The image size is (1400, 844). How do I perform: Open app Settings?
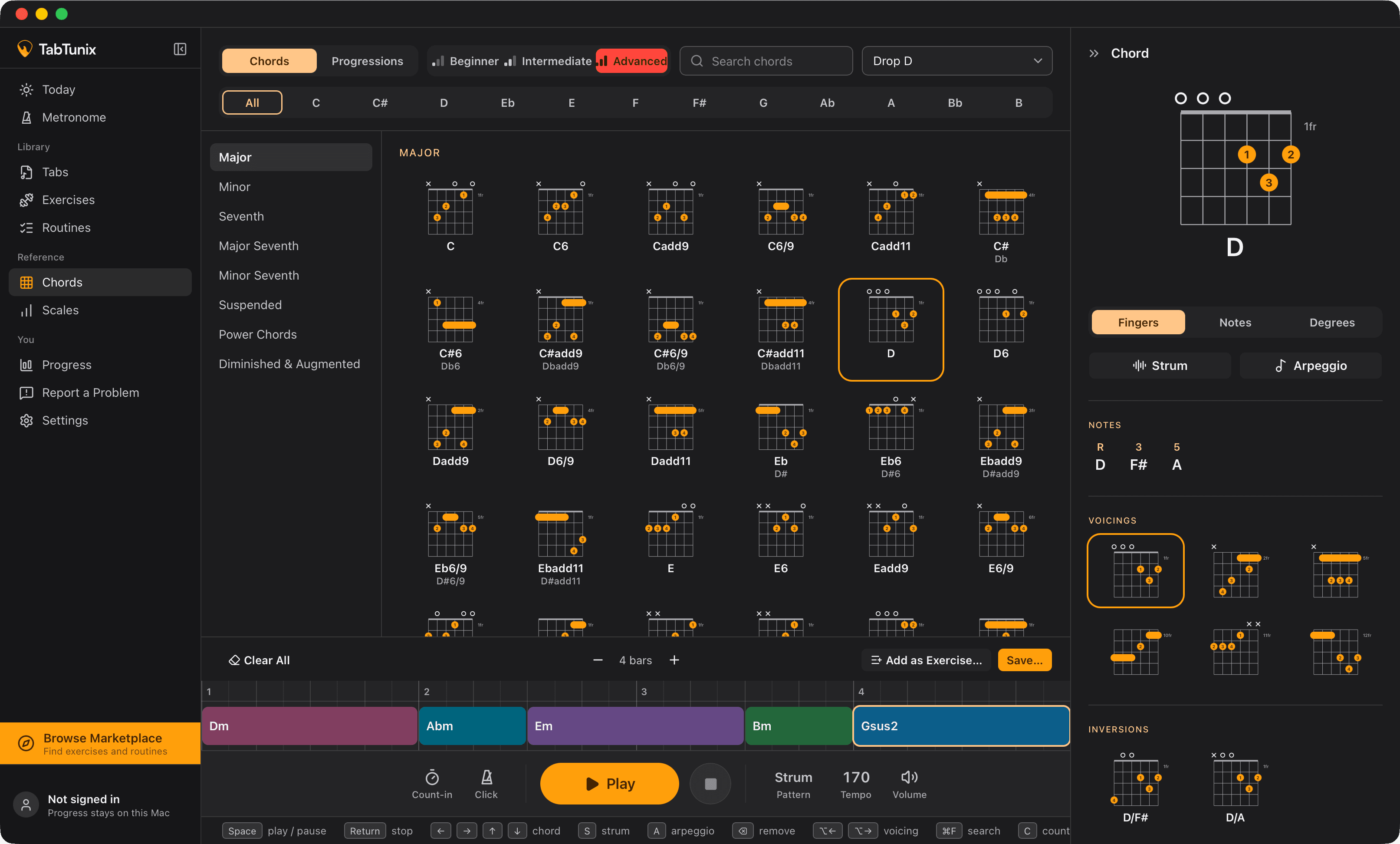click(x=100, y=420)
